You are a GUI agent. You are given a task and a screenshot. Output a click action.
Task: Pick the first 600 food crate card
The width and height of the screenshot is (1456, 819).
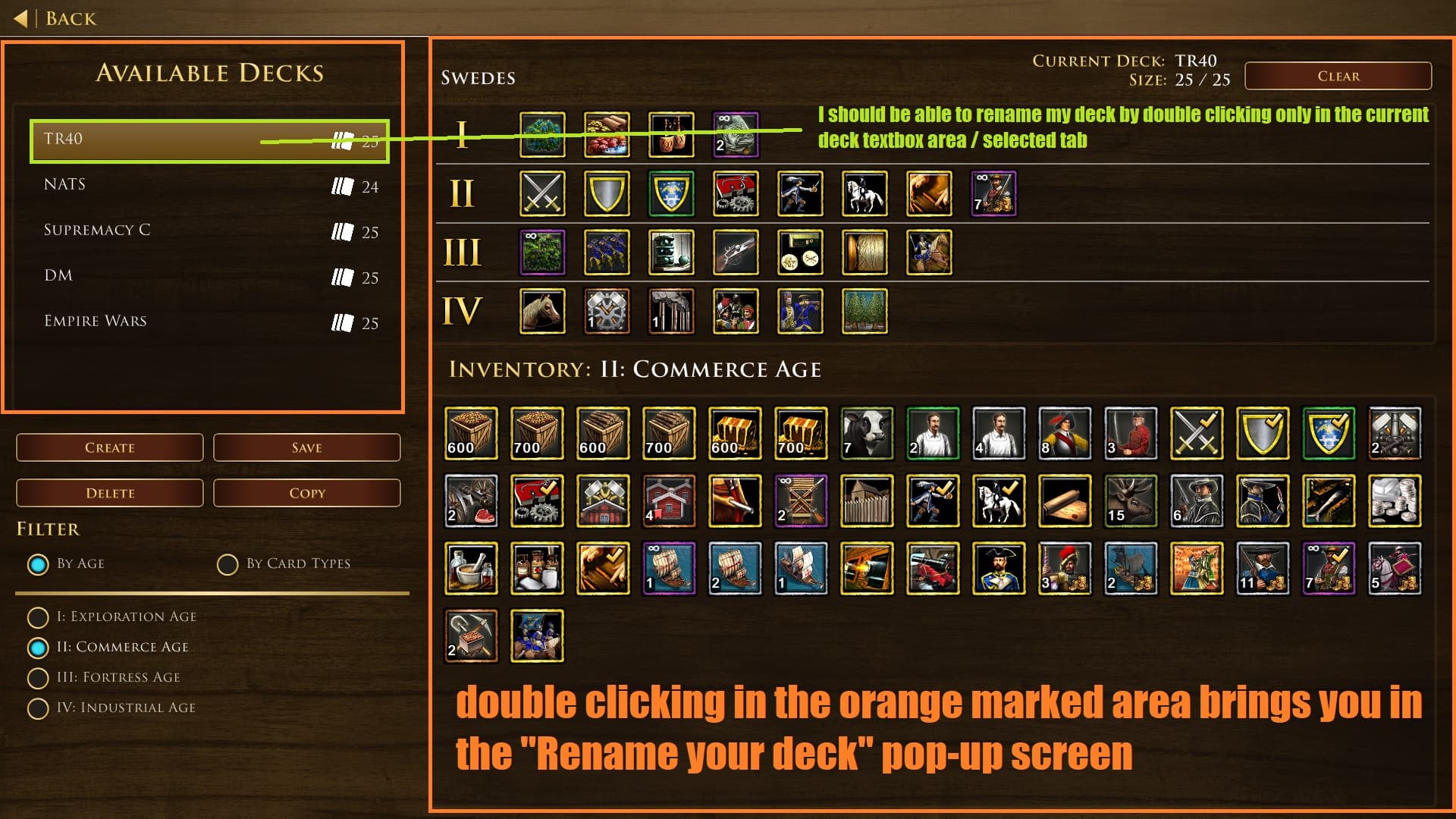471,434
